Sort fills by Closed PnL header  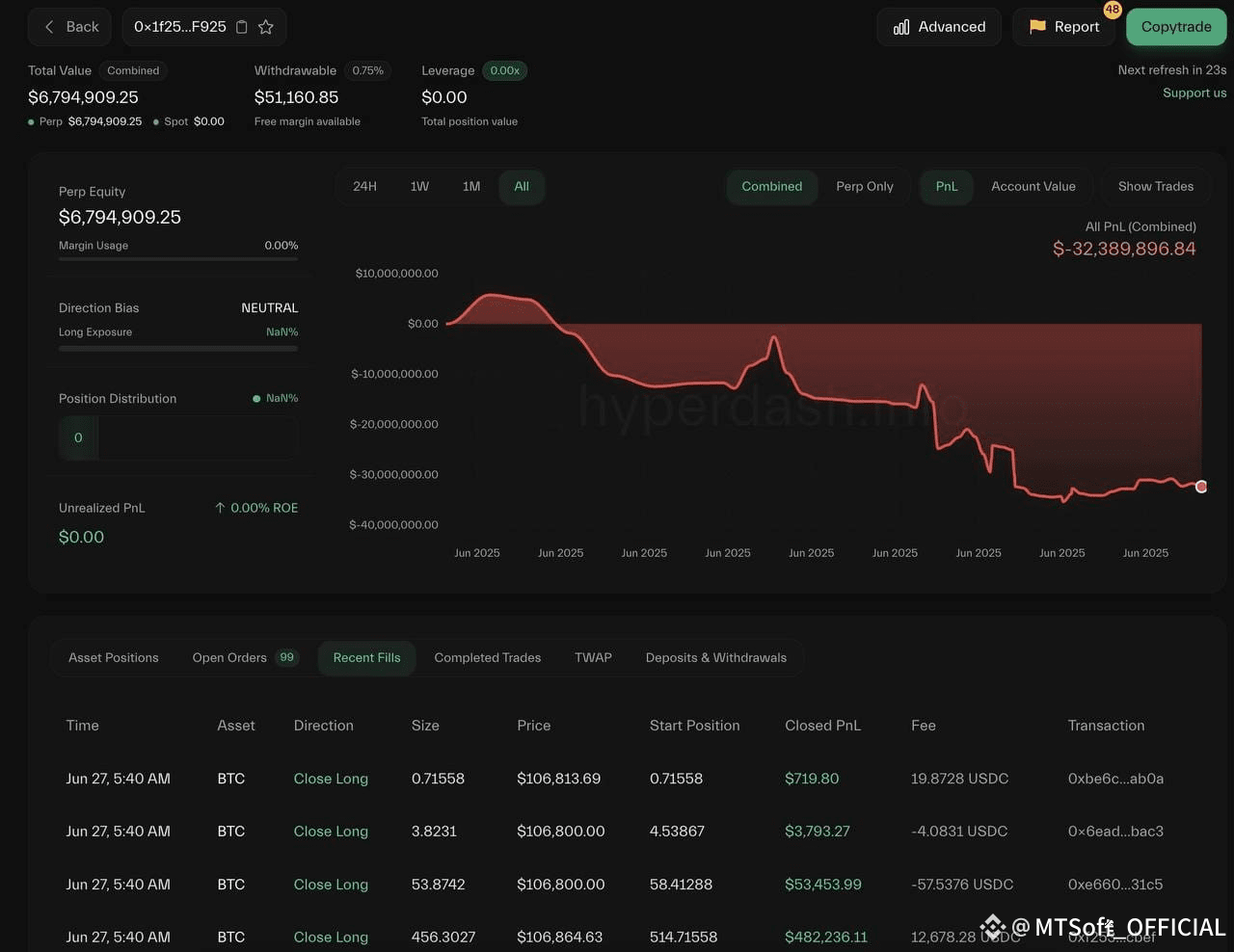pos(822,726)
